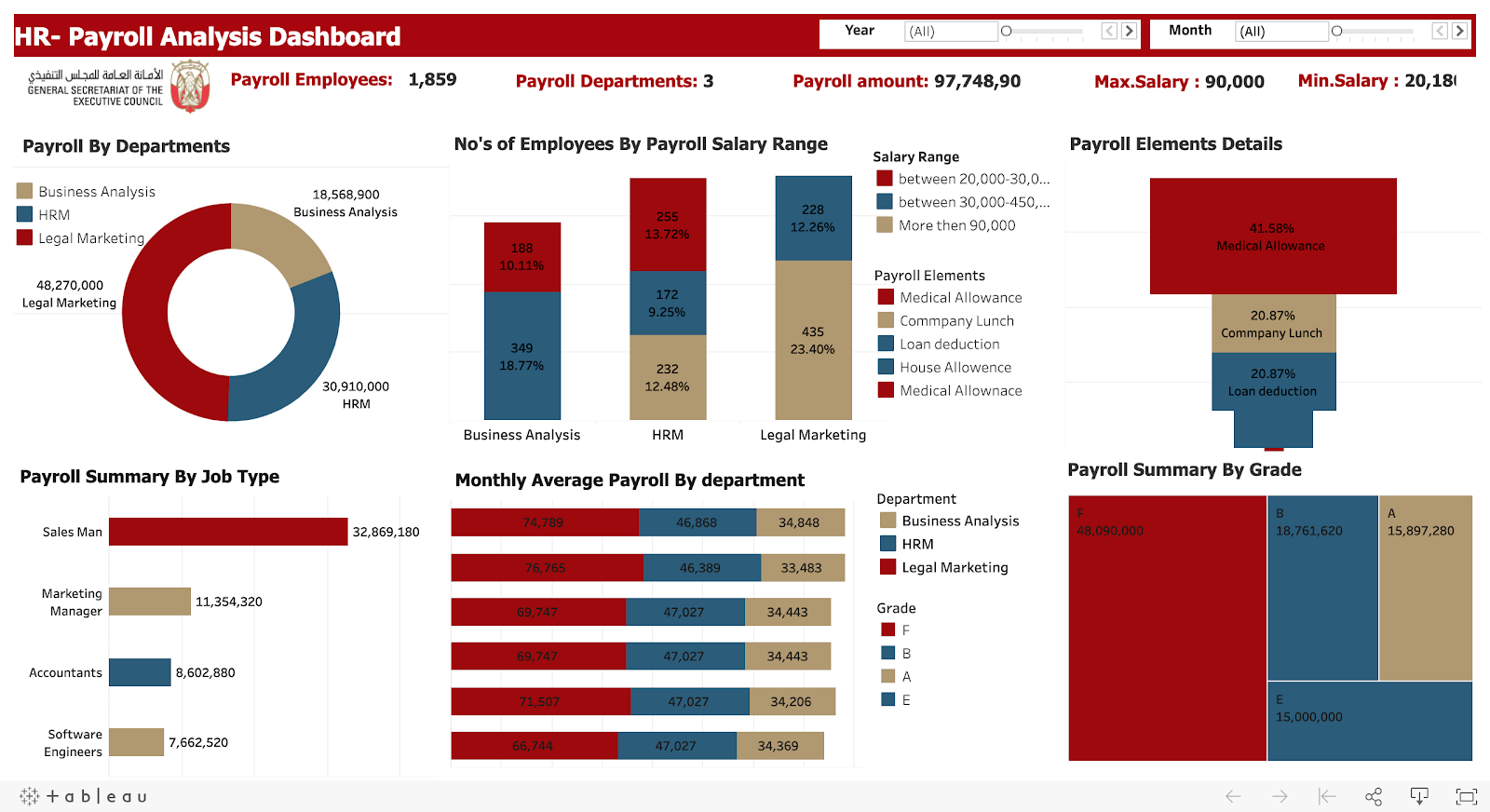The width and height of the screenshot is (1490, 812).
Task: Click monthly payroll segment 34,206
Action: (x=792, y=702)
